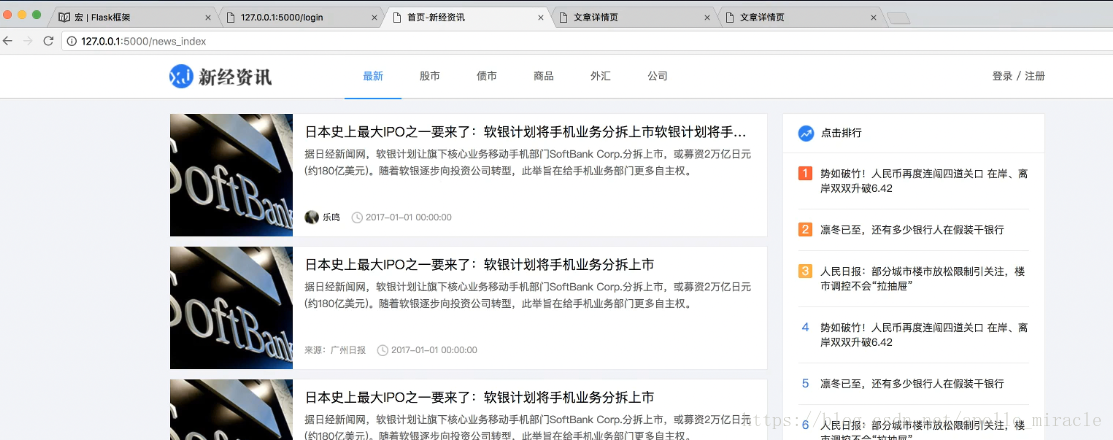The height and width of the screenshot is (440, 1113).
Task: Open first article headline ending 软银计划将手...
Action: (x=525, y=132)
